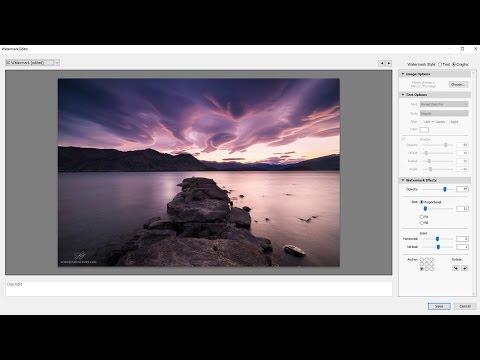
Task: Set anchor to top-left point
Action: pyautogui.click(x=422, y=259)
